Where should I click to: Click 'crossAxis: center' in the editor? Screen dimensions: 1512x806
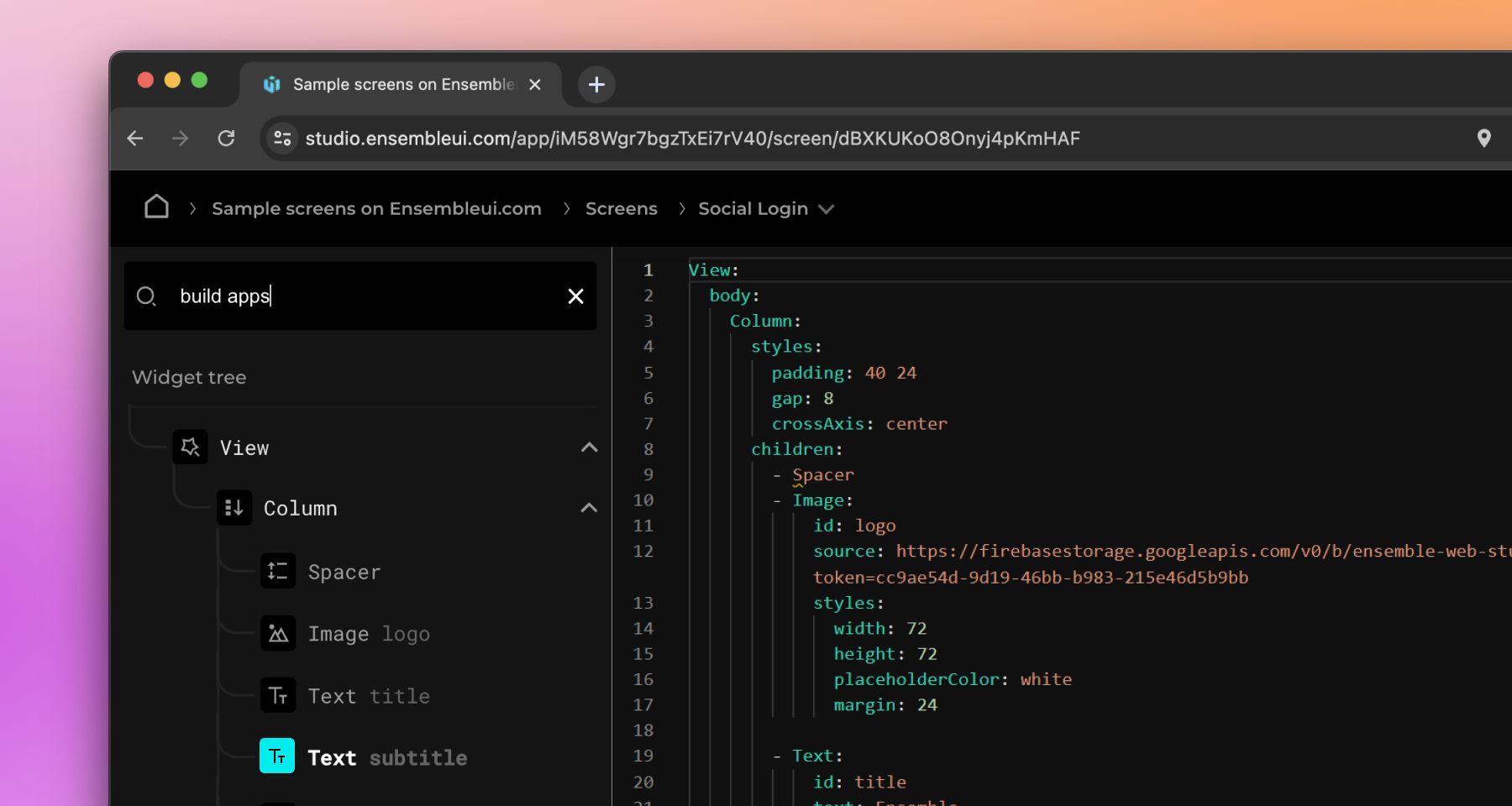pyautogui.click(x=859, y=423)
